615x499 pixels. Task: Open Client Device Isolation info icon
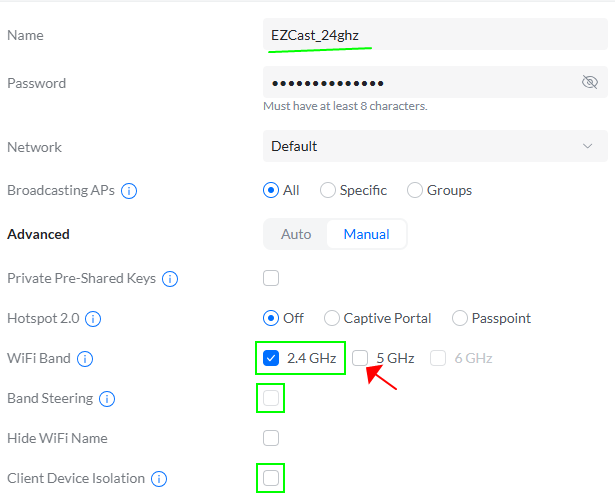[159, 479]
